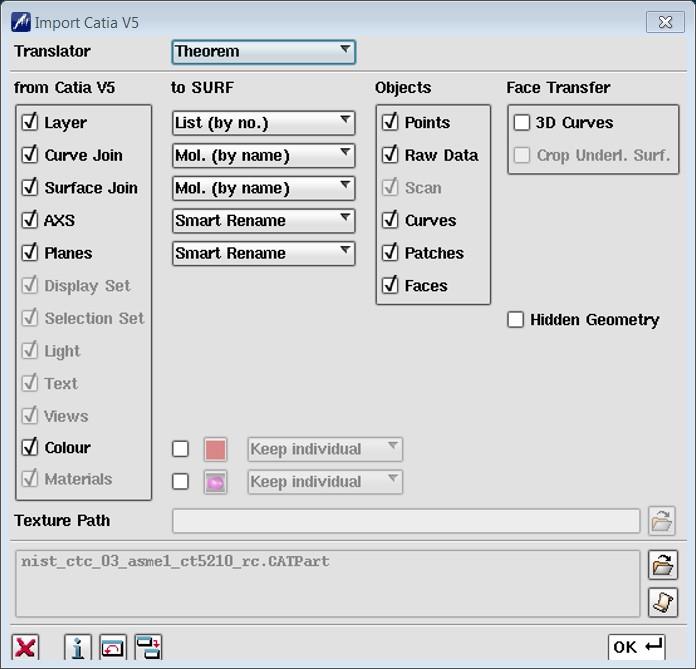696x669 pixels.
Task: Uncheck the Colour checkbox
Action: pyautogui.click(x=30, y=447)
